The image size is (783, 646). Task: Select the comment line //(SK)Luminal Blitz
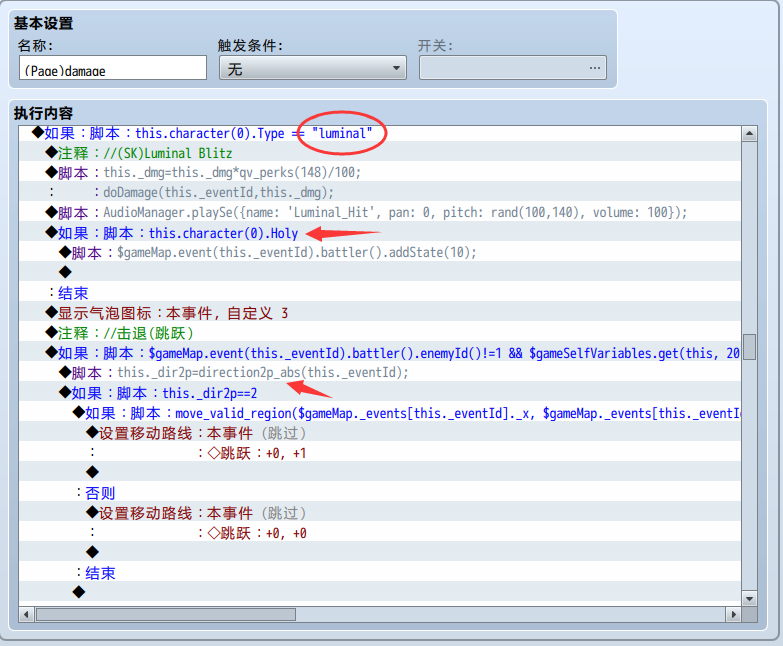coord(380,153)
